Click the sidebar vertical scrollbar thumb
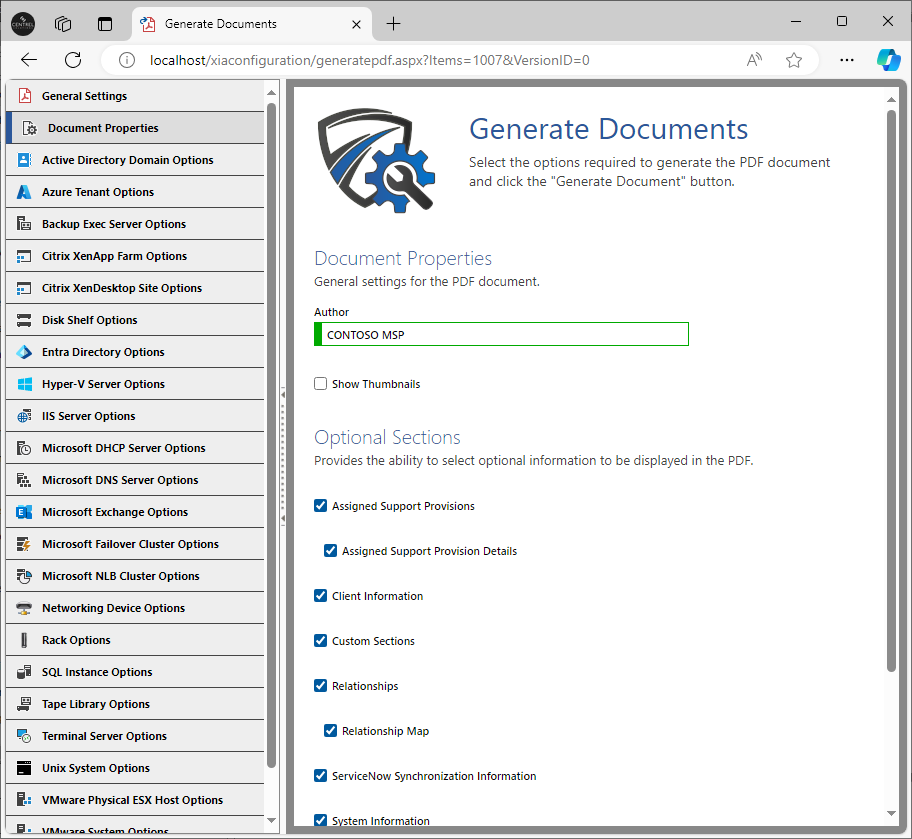This screenshot has width=912, height=839. pos(271,435)
